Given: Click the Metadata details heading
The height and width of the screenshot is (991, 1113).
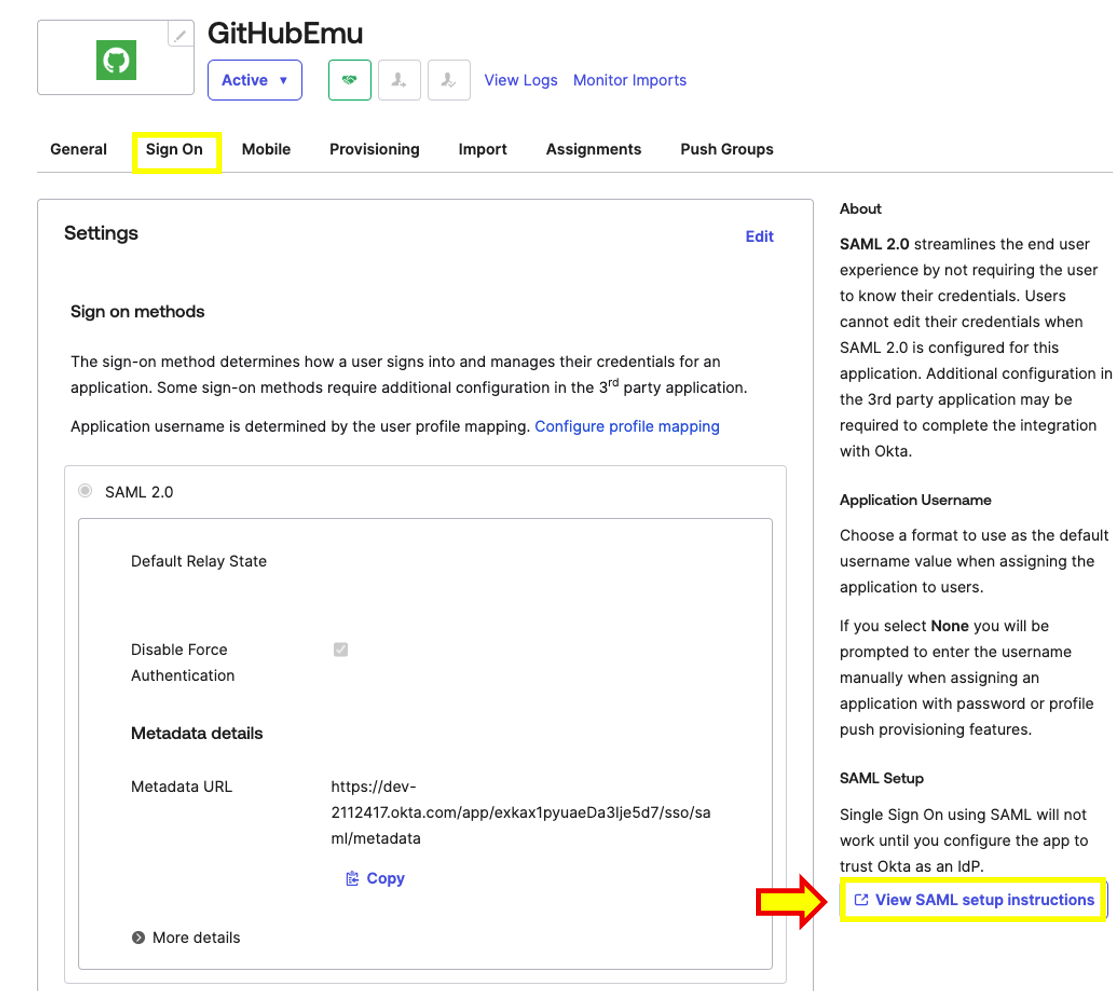Looking at the screenshot, I should [x=197, y=733].
